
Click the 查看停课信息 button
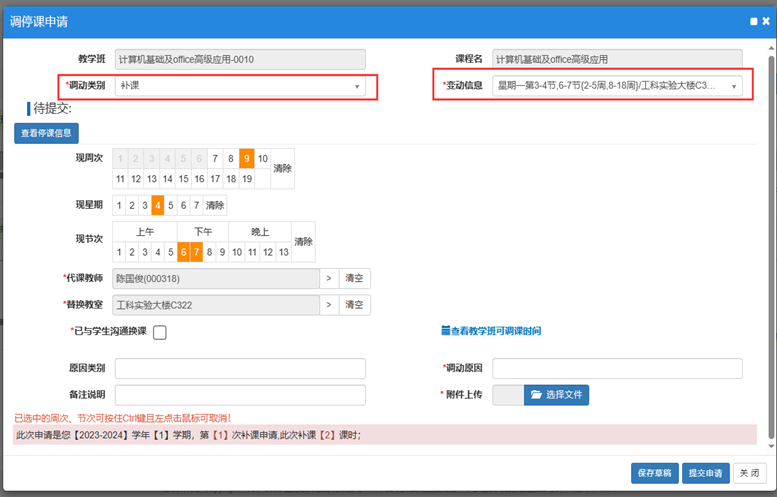tap(46, 133)
